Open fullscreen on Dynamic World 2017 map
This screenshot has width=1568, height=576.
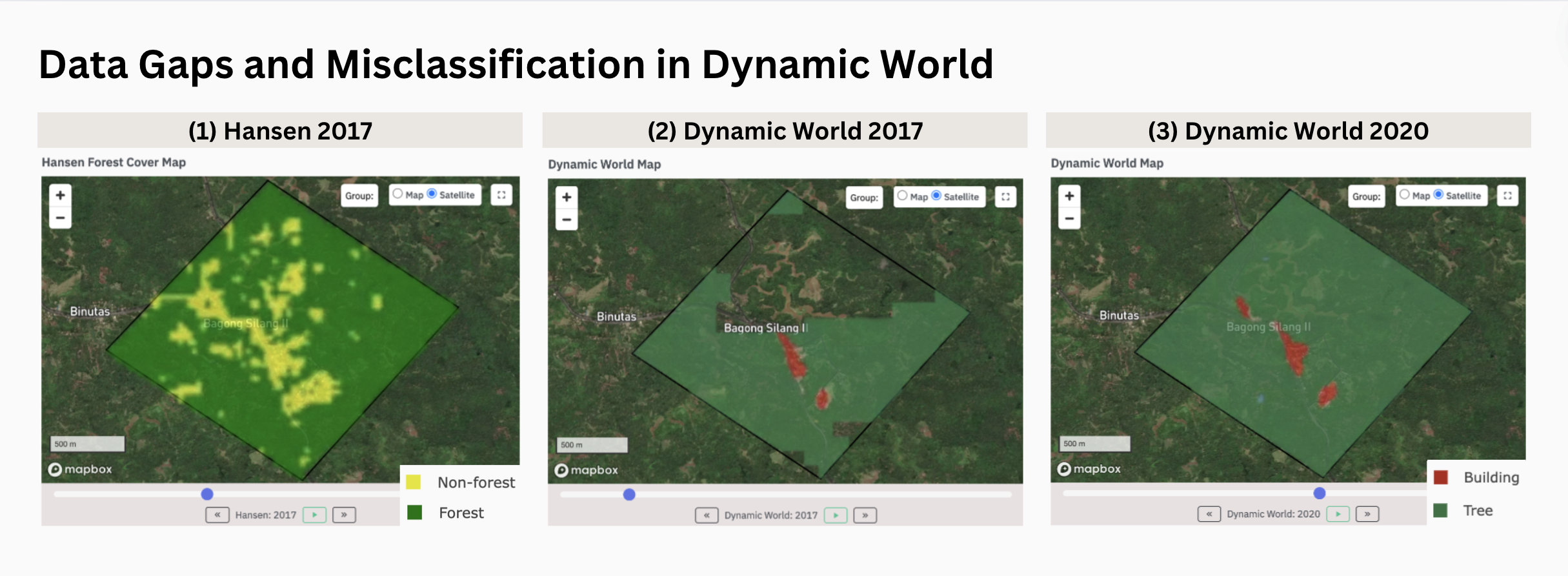pyautogui.click(x=1005, y=197)
